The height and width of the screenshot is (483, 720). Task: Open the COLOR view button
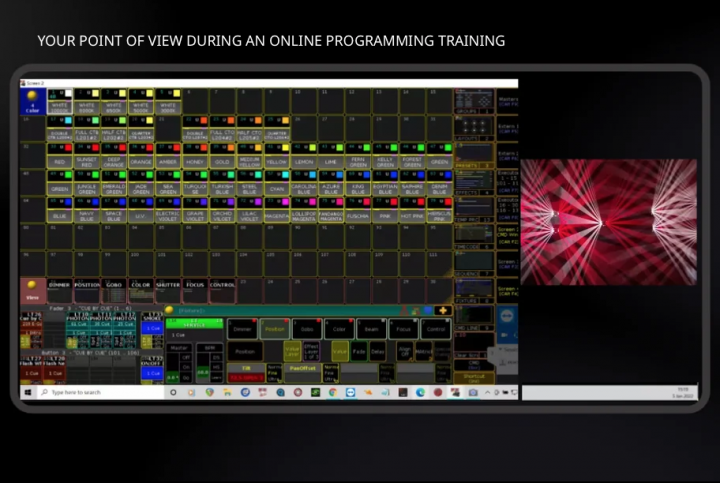(140, 285)
